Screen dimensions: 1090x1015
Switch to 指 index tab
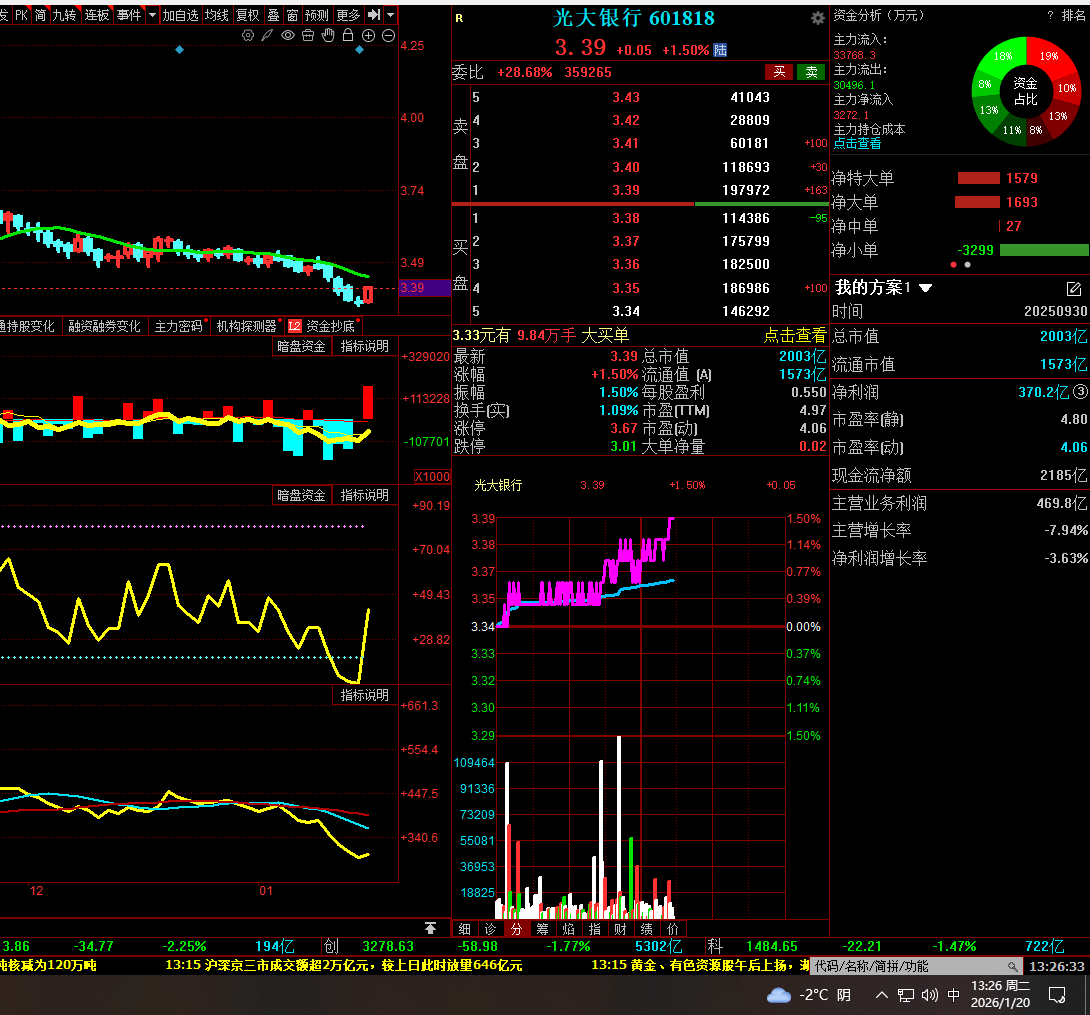click(594, 929)
